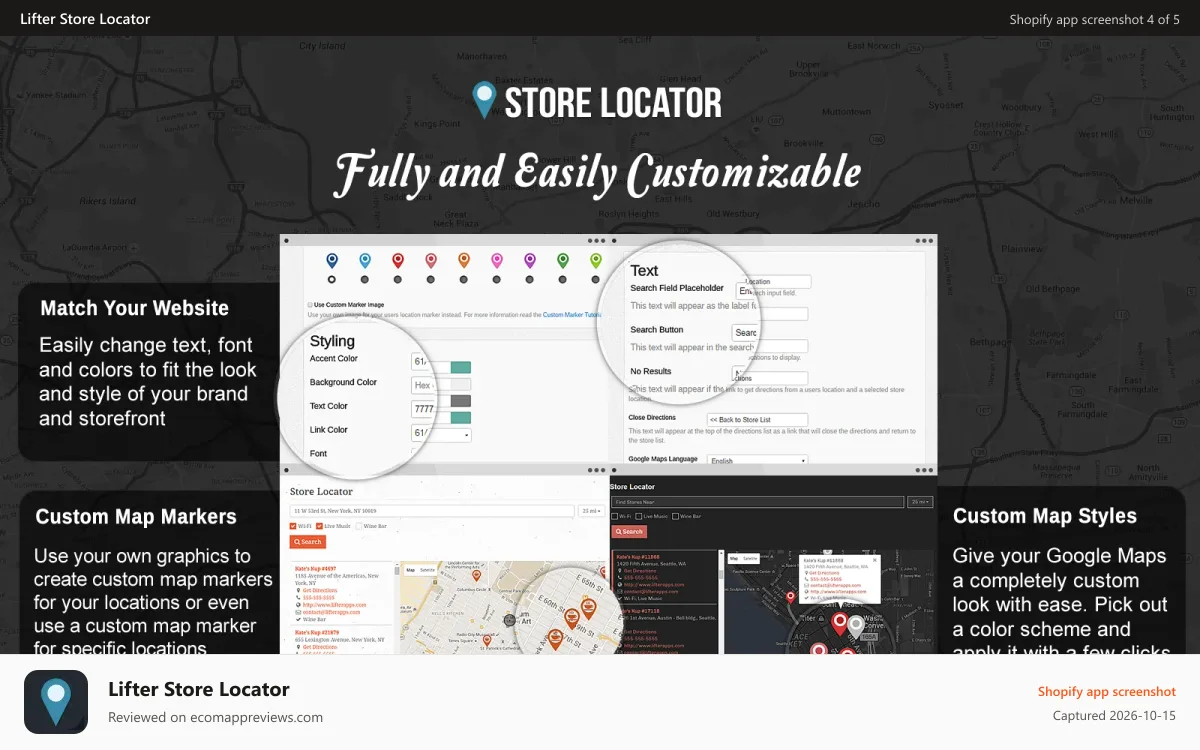Pick the magenta map marker icon

[x=497, y=261]
